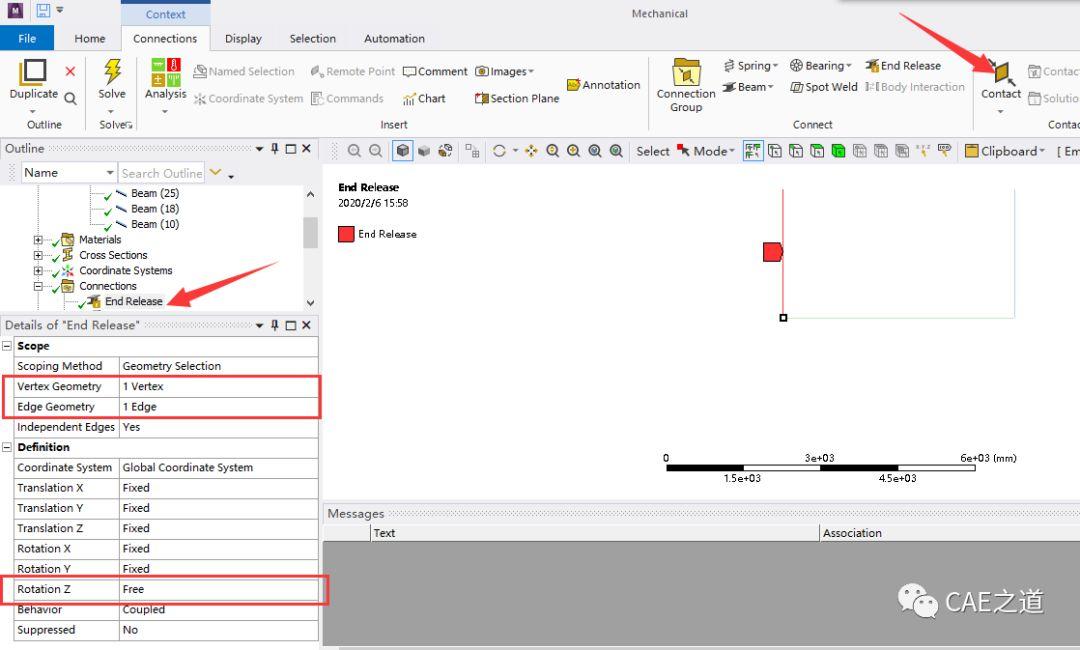Toggle edge selection filter
Image resolution: width=1080 pixels, height=650 pixels.
pyautogui.click(x=796, y=150)
